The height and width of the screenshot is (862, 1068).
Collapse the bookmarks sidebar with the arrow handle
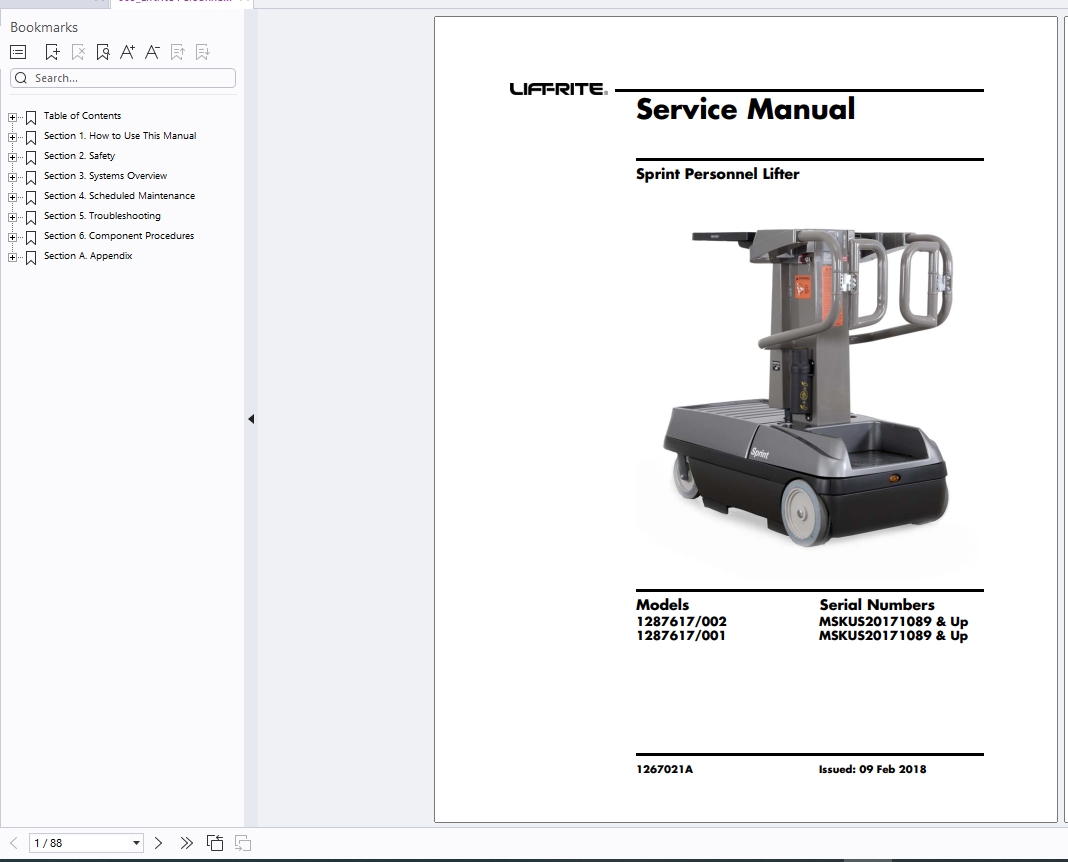tap(251, 418)
